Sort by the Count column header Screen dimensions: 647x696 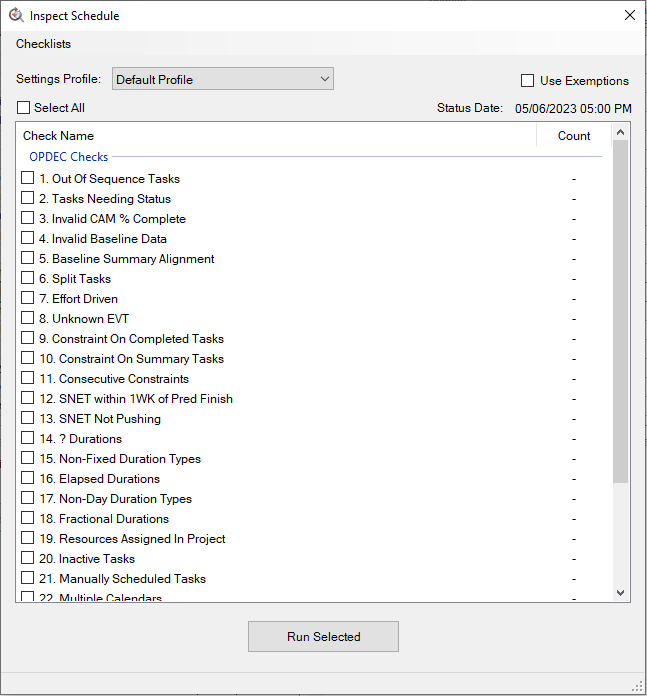coord(573,136)
